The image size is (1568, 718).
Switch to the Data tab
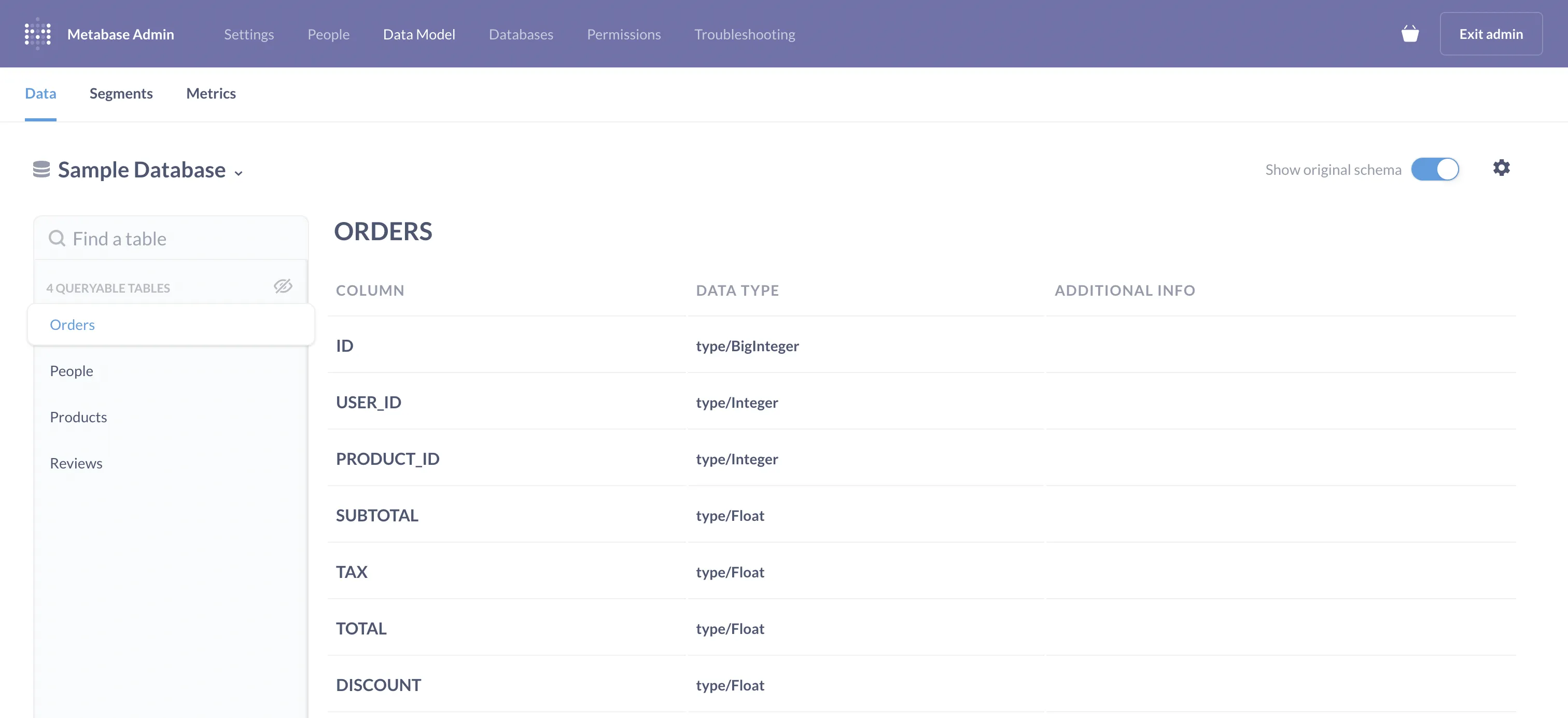40,93
